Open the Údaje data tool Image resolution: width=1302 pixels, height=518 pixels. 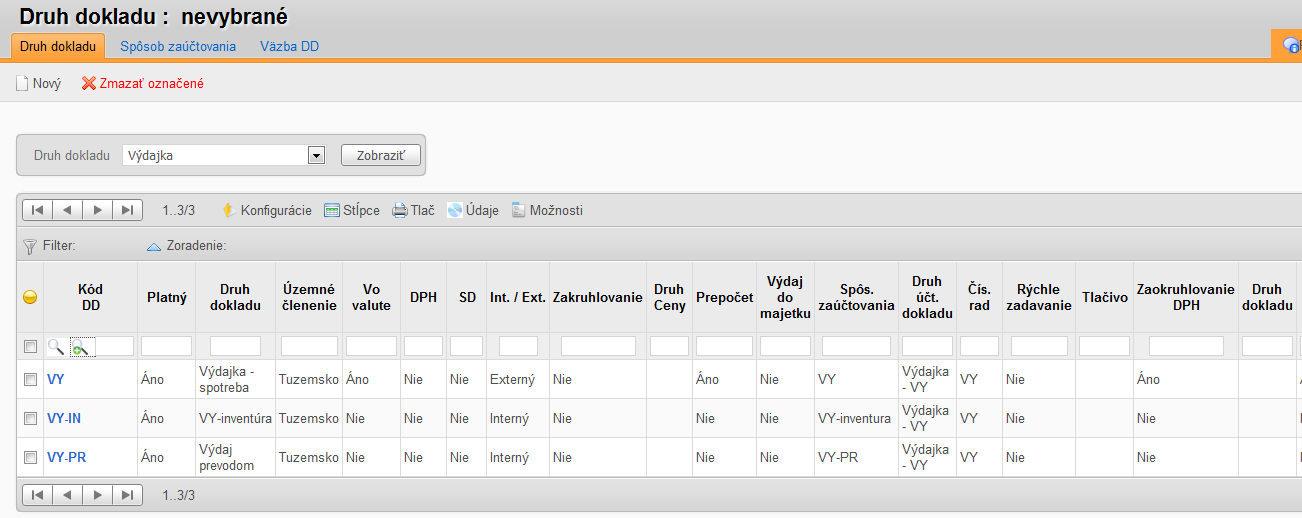[454, 210]
